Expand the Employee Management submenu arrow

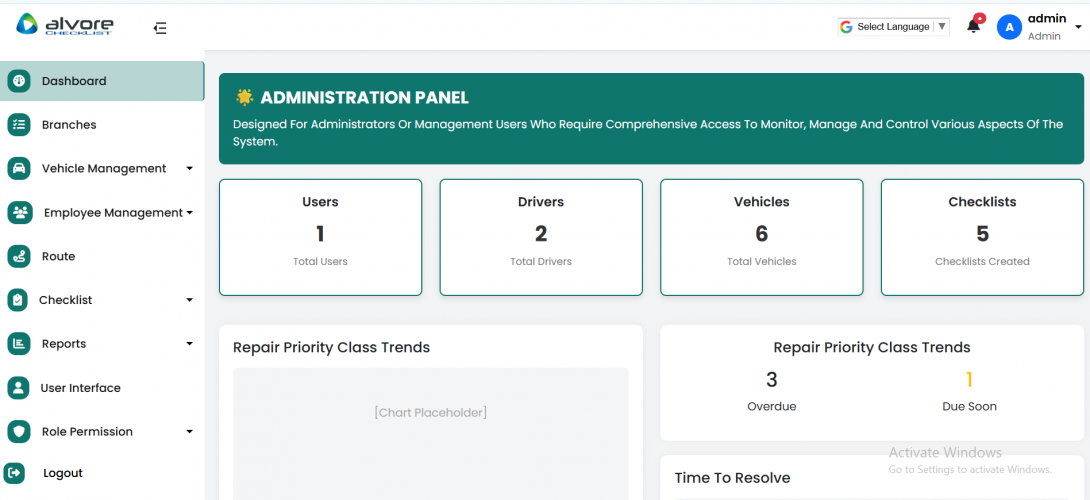click(x=189, y=213)
